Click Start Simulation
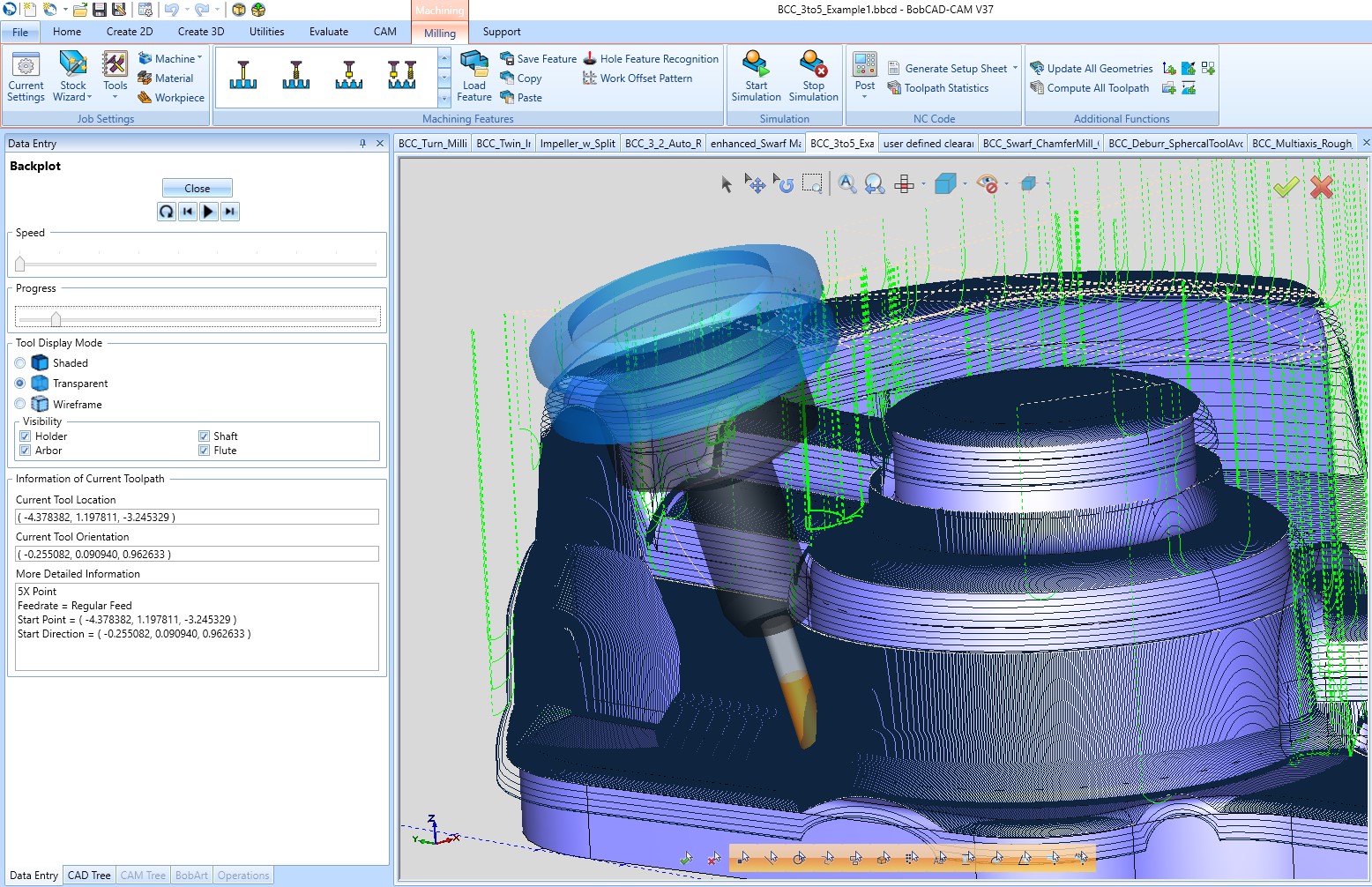The height and width of the screenshot is (887, 1372). [756, 77]
